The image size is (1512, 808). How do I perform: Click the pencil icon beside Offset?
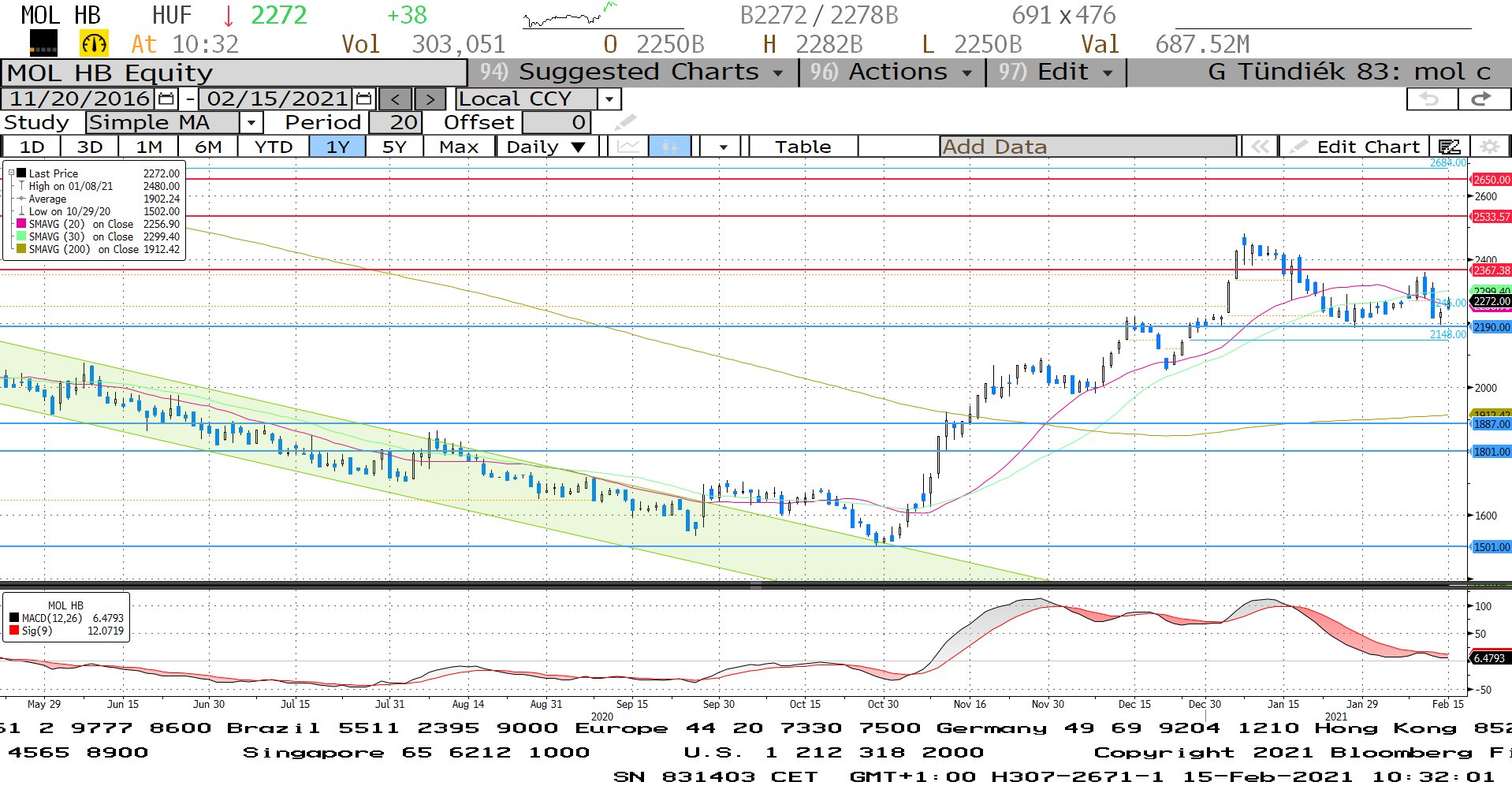[625, 122]
